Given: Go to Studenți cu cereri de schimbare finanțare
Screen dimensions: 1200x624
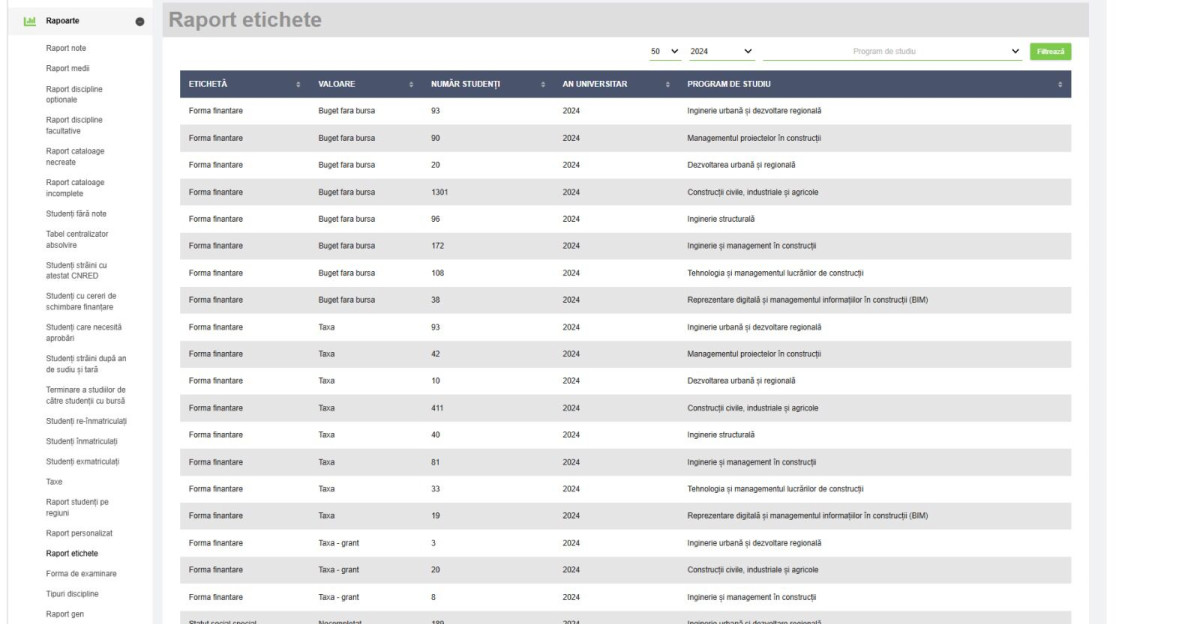Looking at the screenshot, I should coord(81,302).
